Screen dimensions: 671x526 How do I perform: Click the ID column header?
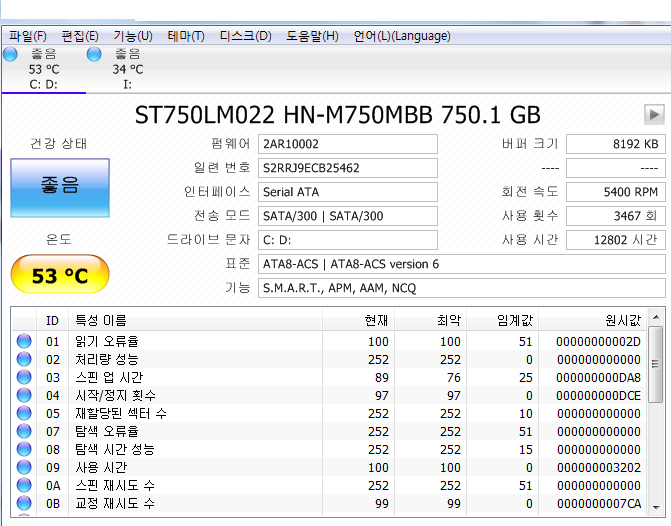pyautogui.click(x=52, y=320)
